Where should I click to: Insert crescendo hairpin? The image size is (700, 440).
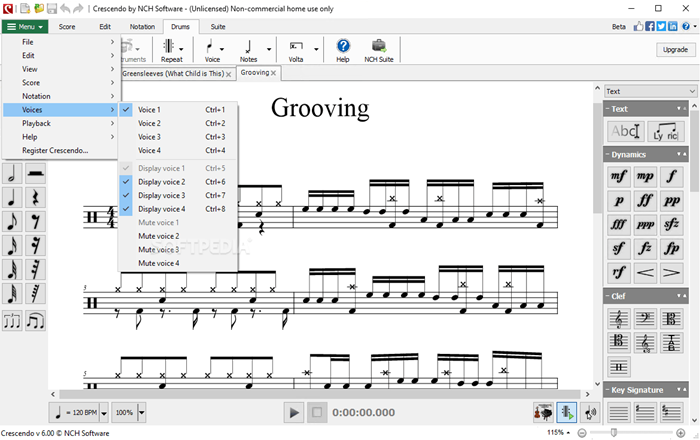[x=645, y=273]
